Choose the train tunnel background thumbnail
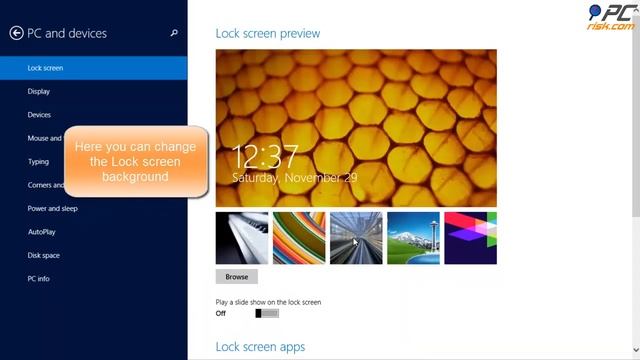640x360 pixels. (x=356, y=238)
